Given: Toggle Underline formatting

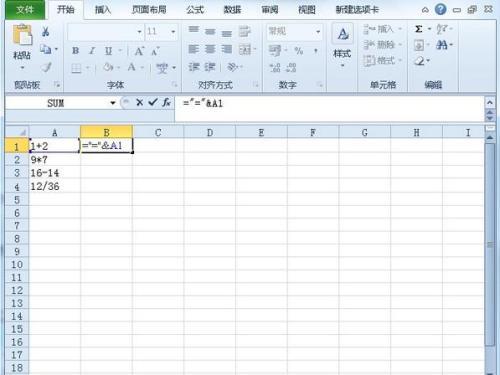Looking at the screenshot, I should 108,51.
